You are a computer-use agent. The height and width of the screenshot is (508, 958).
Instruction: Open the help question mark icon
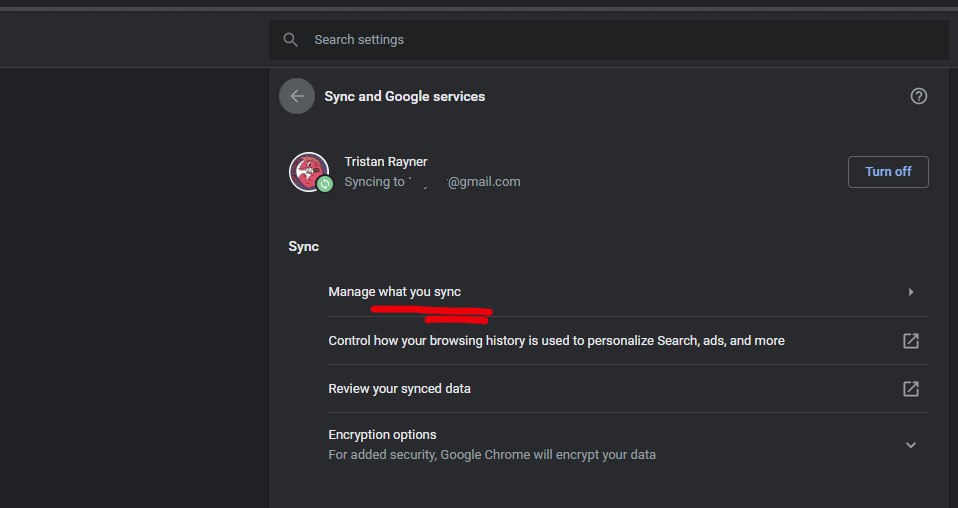coord(919,97)
